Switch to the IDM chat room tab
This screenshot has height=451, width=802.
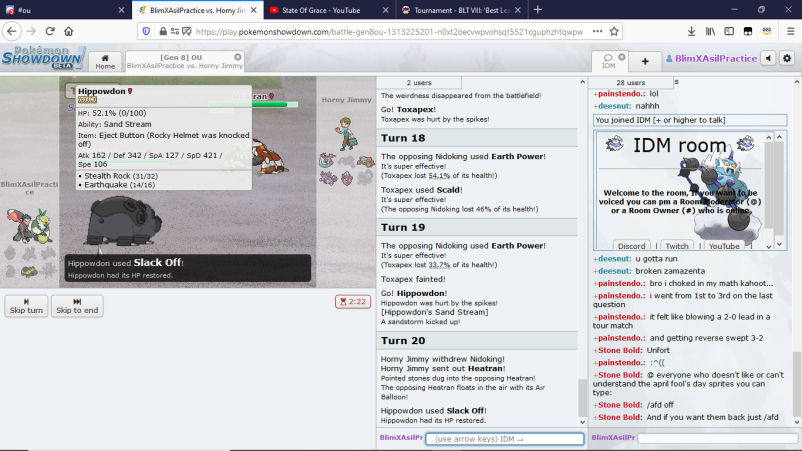(609, 61)
